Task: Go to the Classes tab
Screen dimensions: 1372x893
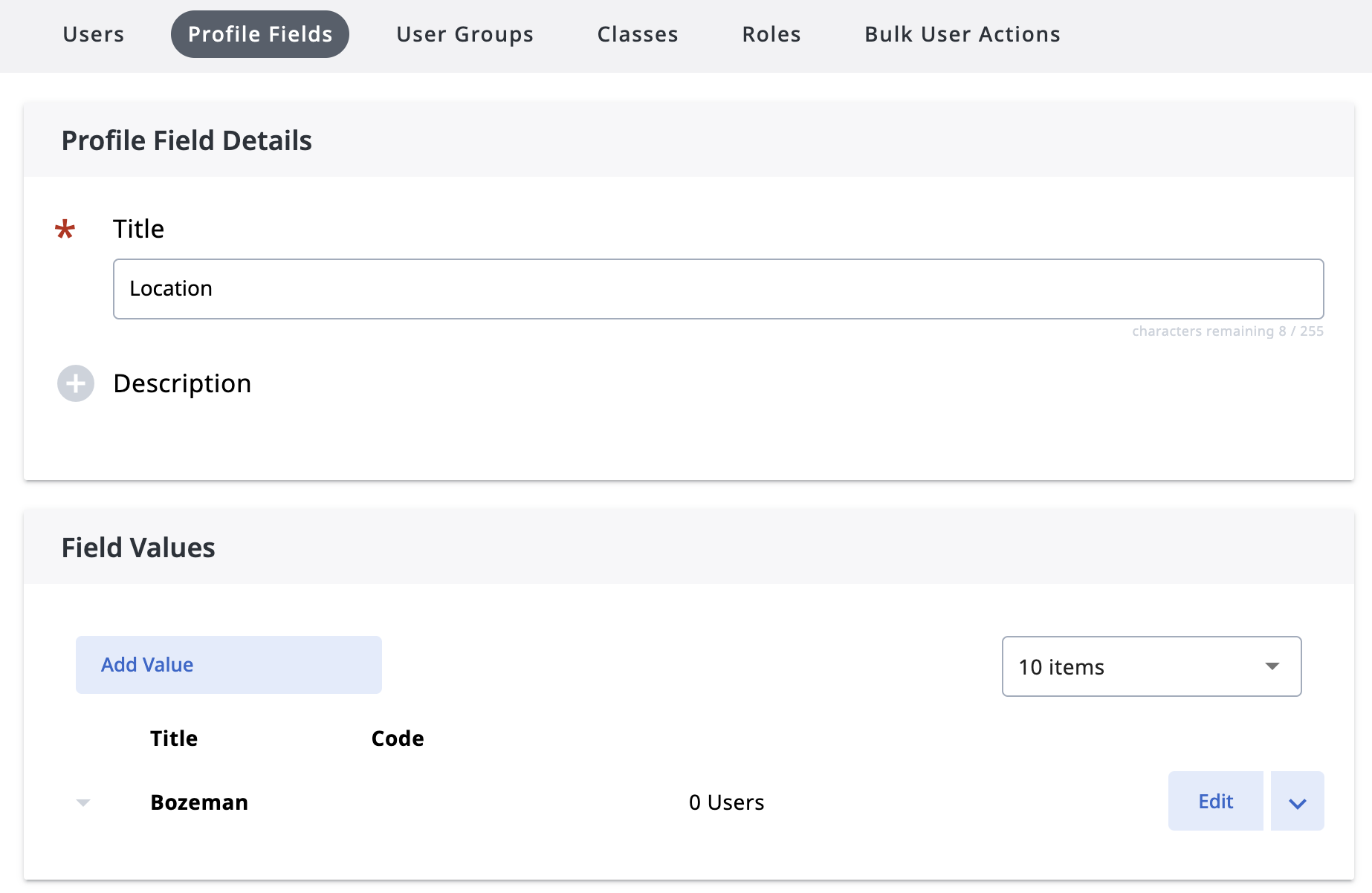Action: click(638, 34)
